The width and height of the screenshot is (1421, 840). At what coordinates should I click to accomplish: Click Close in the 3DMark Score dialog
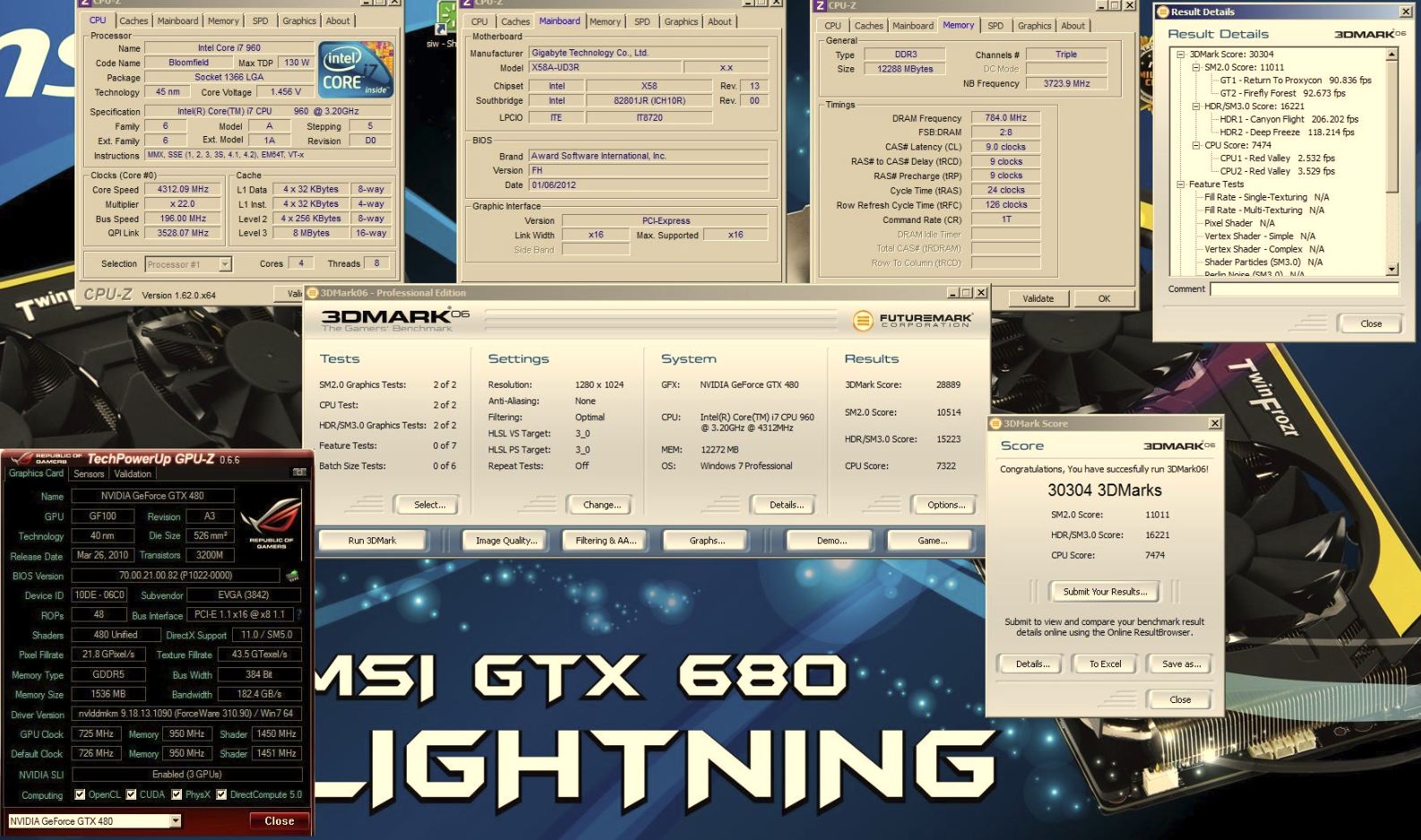(x=1180, y=700)
